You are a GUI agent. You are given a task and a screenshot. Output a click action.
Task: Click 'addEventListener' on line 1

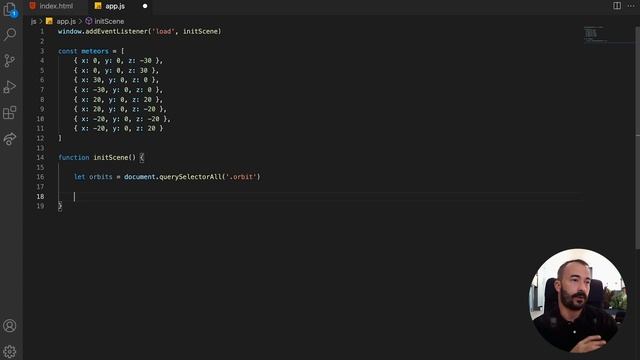pyautogui.click(x=116, y=31)
